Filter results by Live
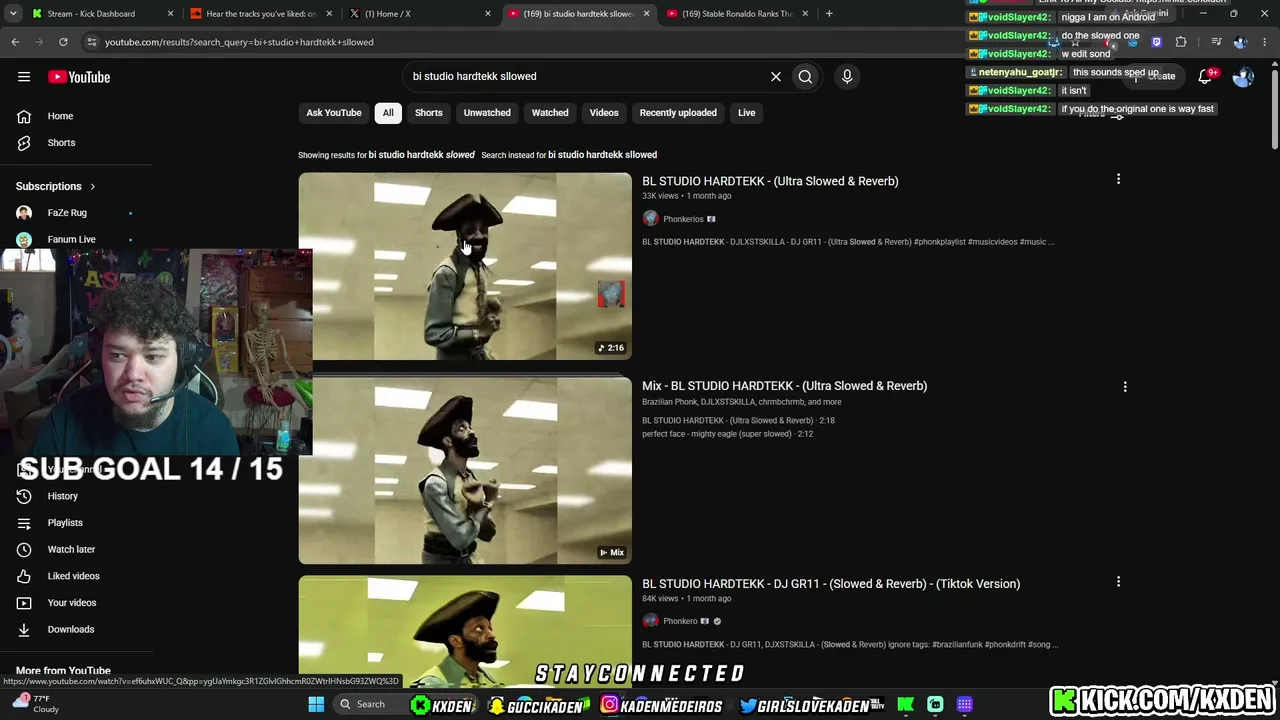 pyautogui.click(x=747, y=113)
